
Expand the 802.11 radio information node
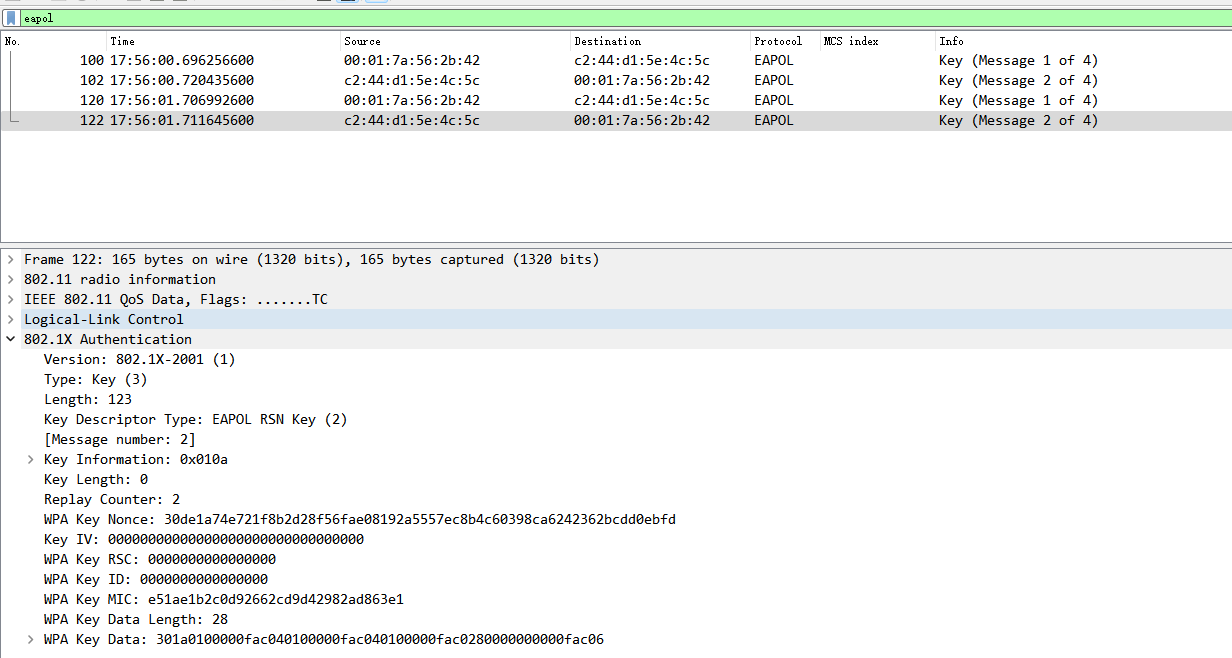click(11, 279)
